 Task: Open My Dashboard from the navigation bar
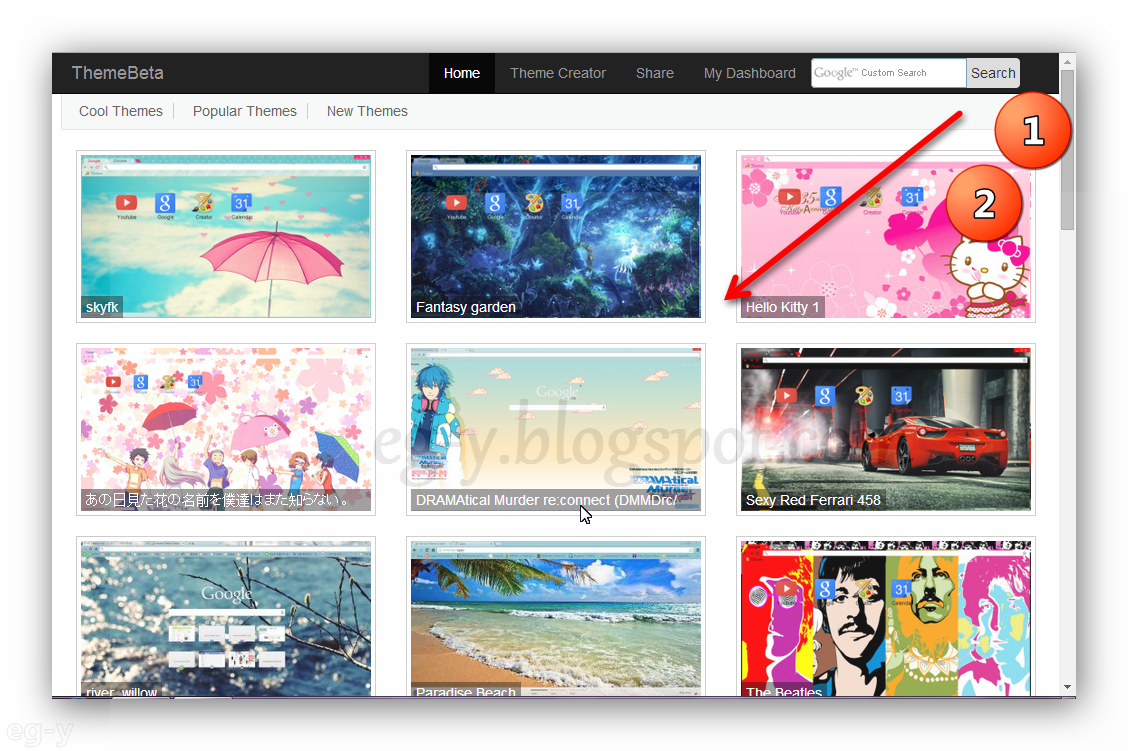tap(750, 73)
